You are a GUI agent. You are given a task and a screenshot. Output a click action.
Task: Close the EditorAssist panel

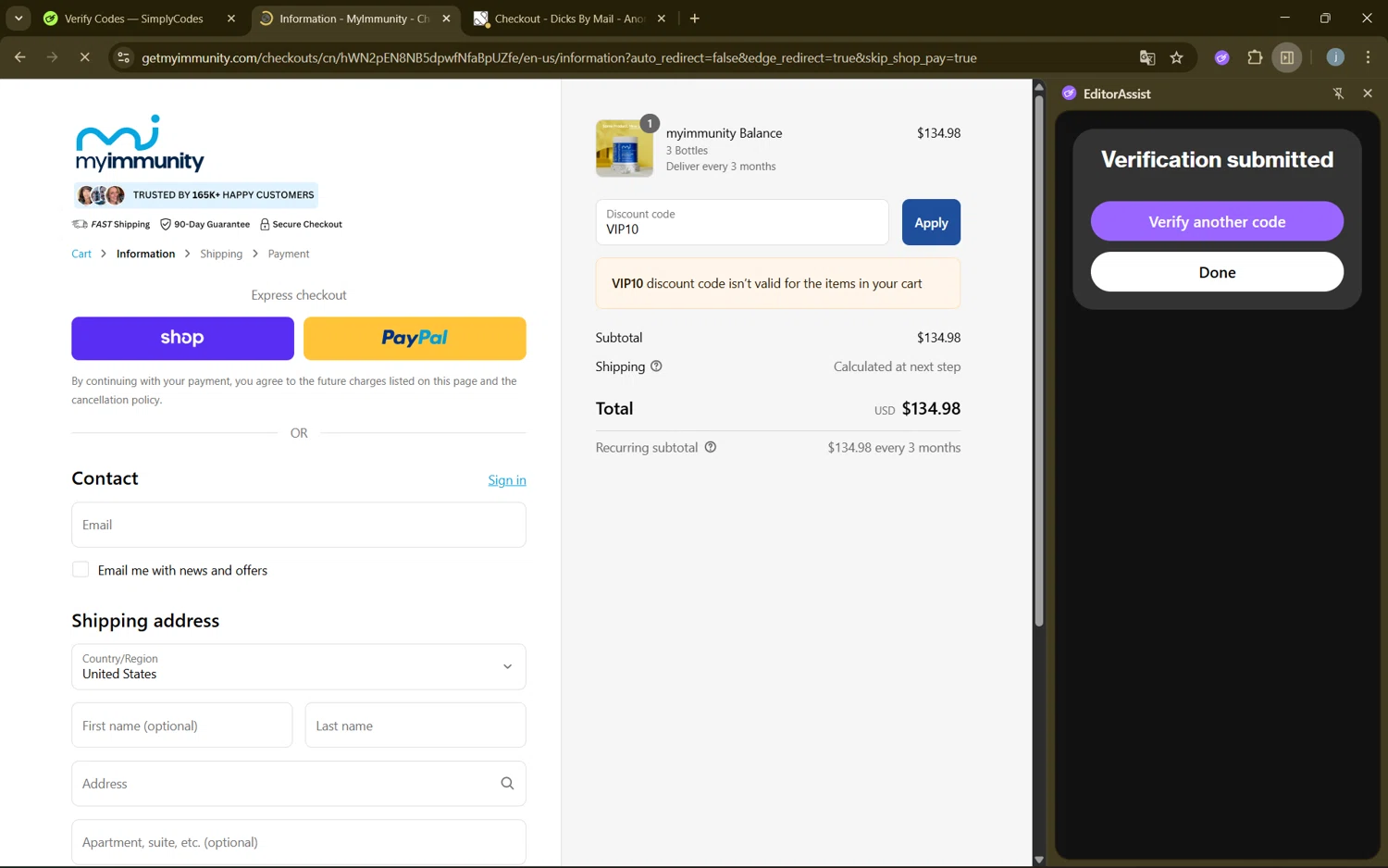point(1368,93)
